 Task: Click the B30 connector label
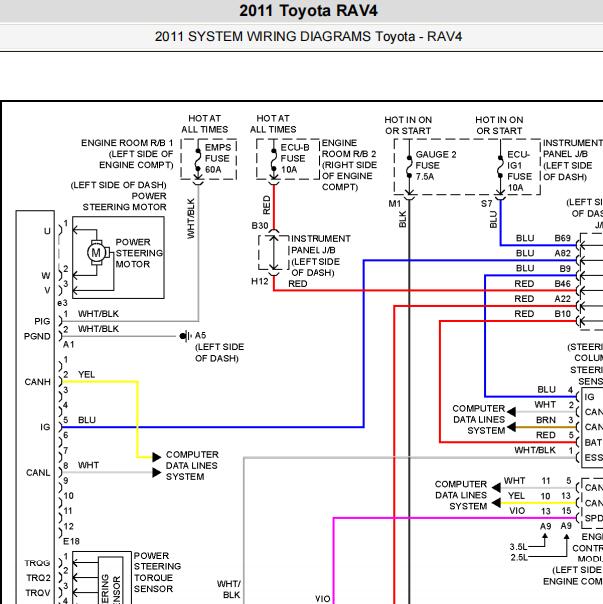pos(260,226)
